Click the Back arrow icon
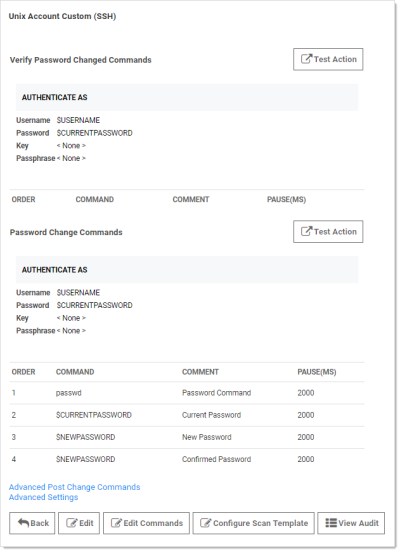 coord(23,523)
